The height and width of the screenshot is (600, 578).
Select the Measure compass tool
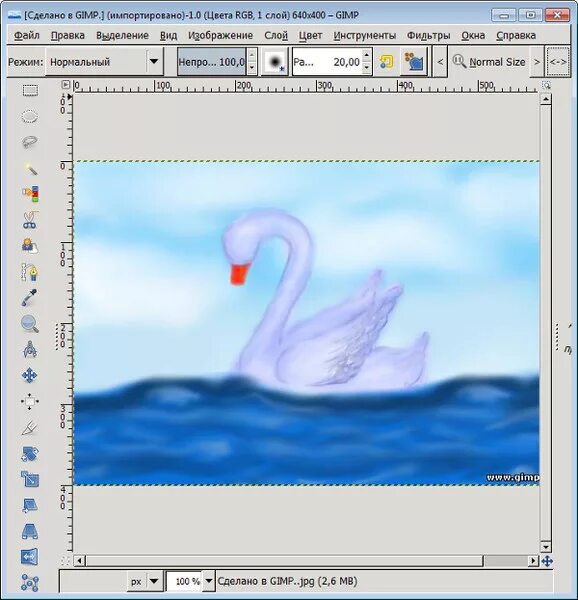pyautogui.click(x=29, y=349)
